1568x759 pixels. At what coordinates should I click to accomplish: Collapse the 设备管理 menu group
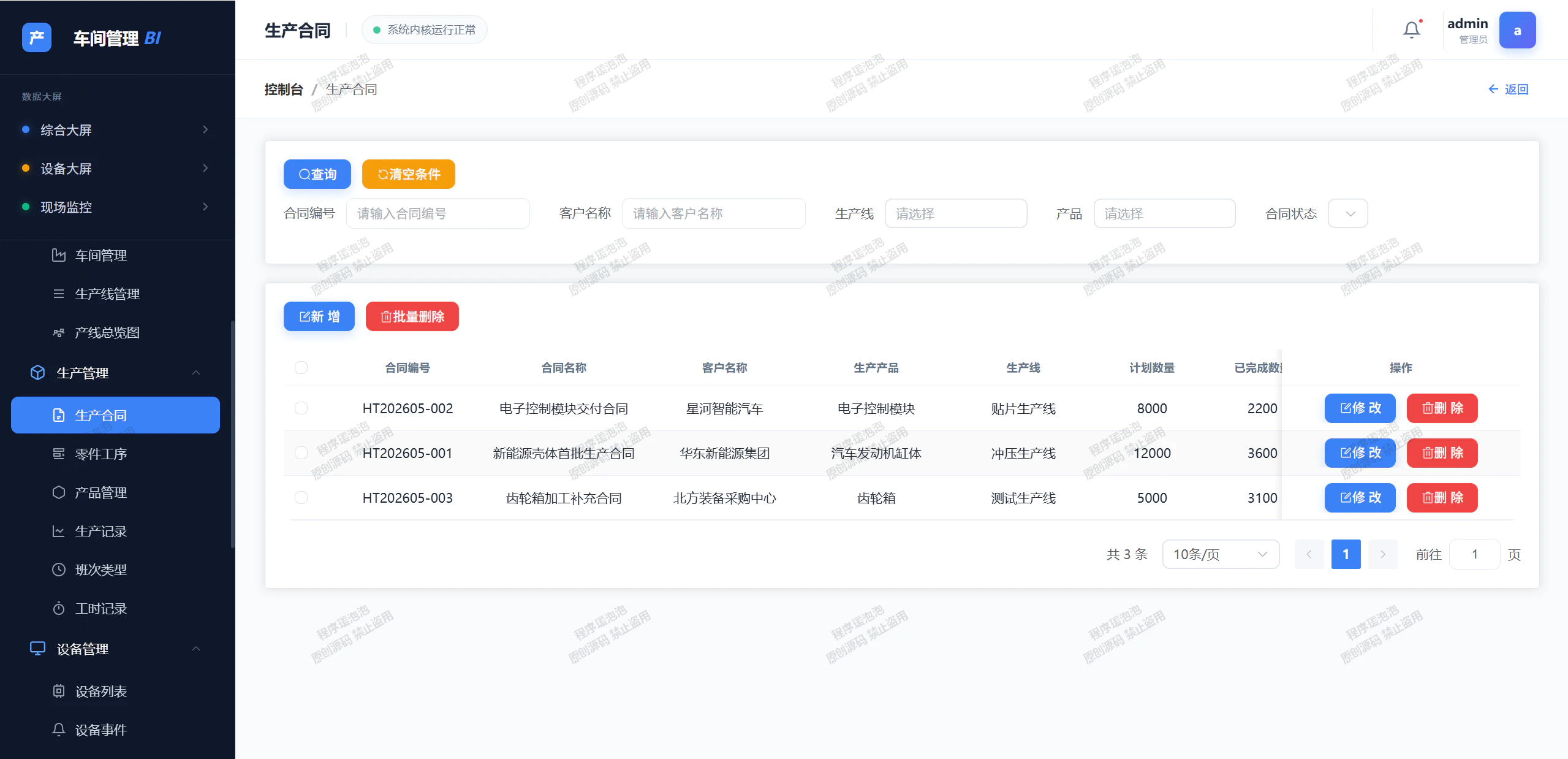pos(196,649)
